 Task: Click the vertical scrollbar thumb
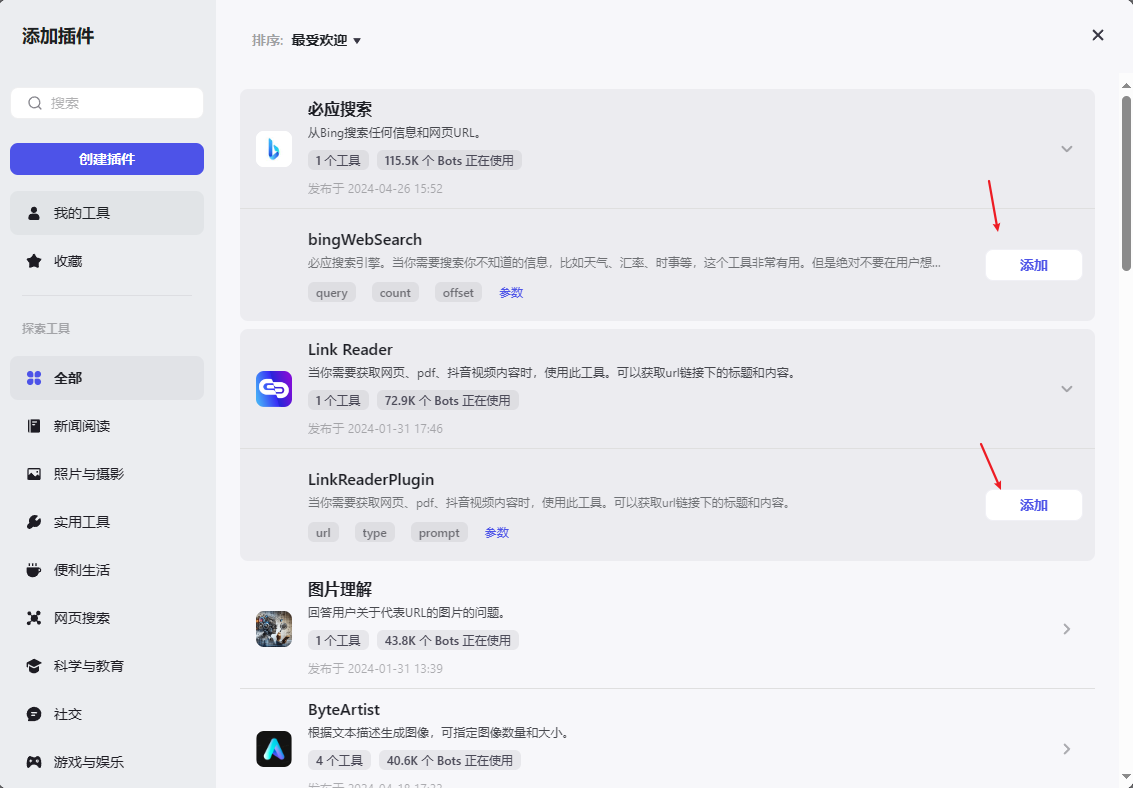click(x=1126, y=183)
